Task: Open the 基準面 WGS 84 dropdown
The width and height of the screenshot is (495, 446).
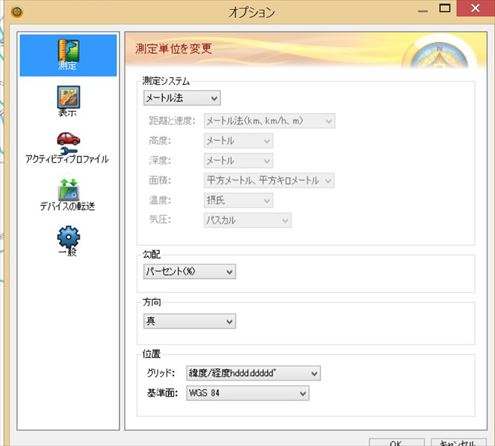Action: coord(248,393)
